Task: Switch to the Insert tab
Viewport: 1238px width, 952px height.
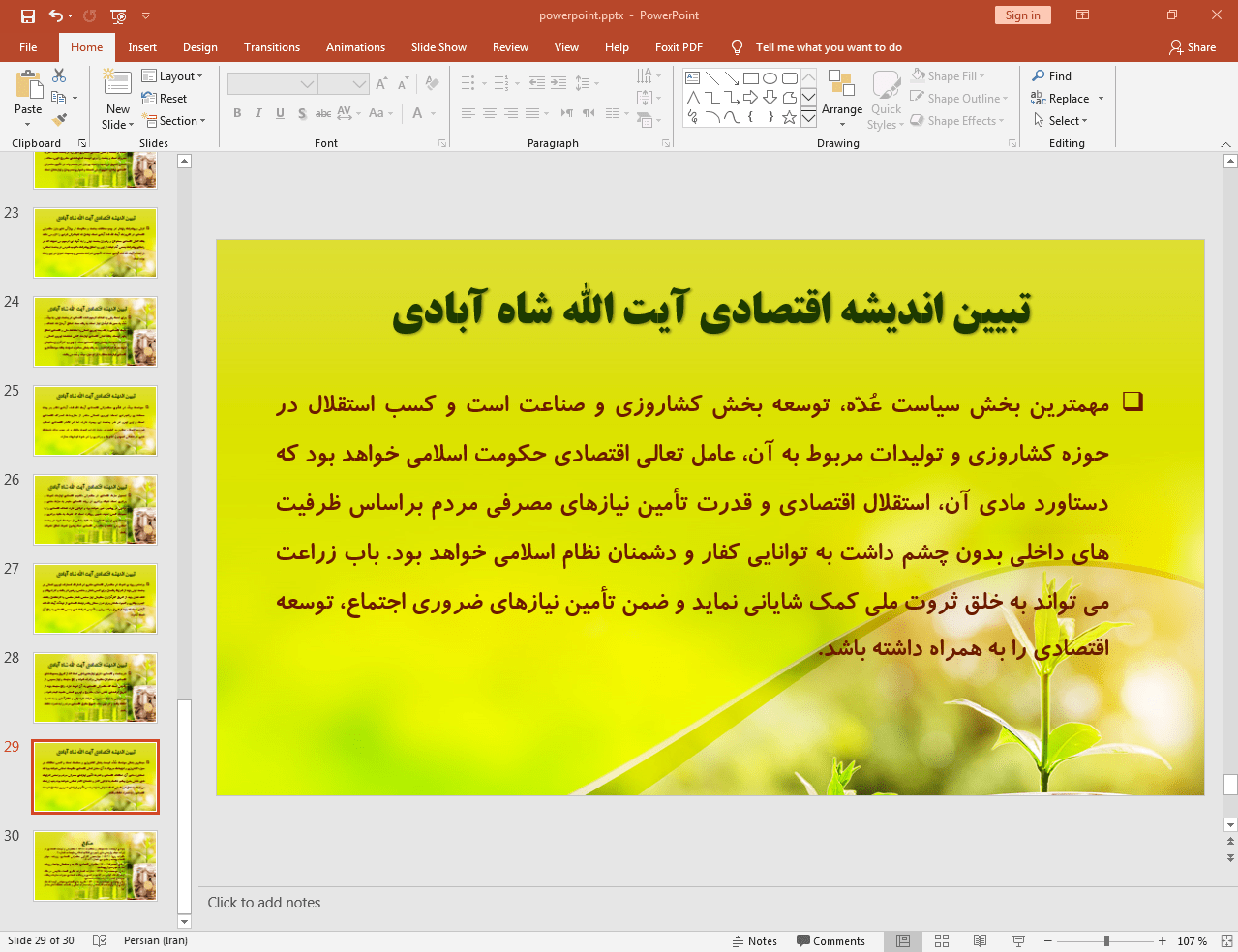Action: pyautogui.click(x=142, y=47)
